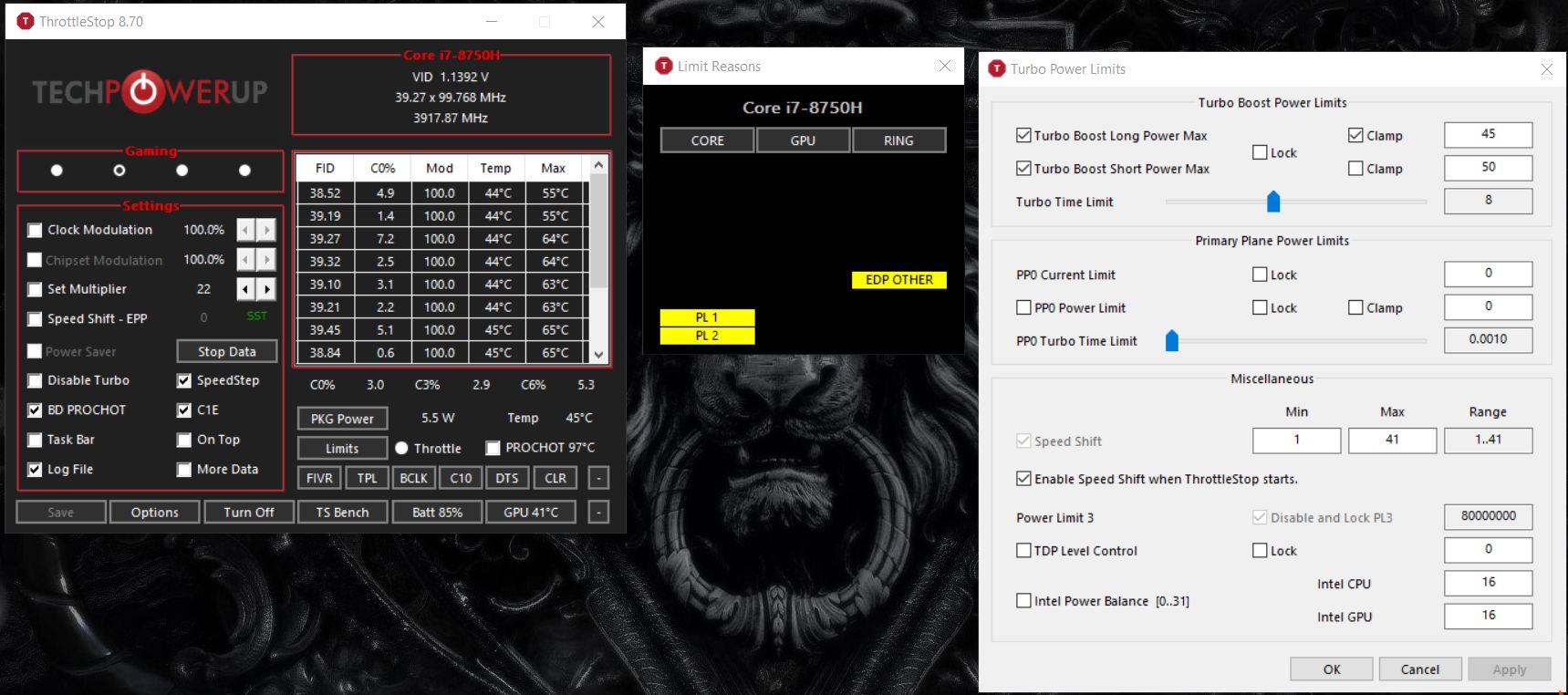This screenshot has height=695, width=1568.
Task: Open the TPL button
Action: 367,478
